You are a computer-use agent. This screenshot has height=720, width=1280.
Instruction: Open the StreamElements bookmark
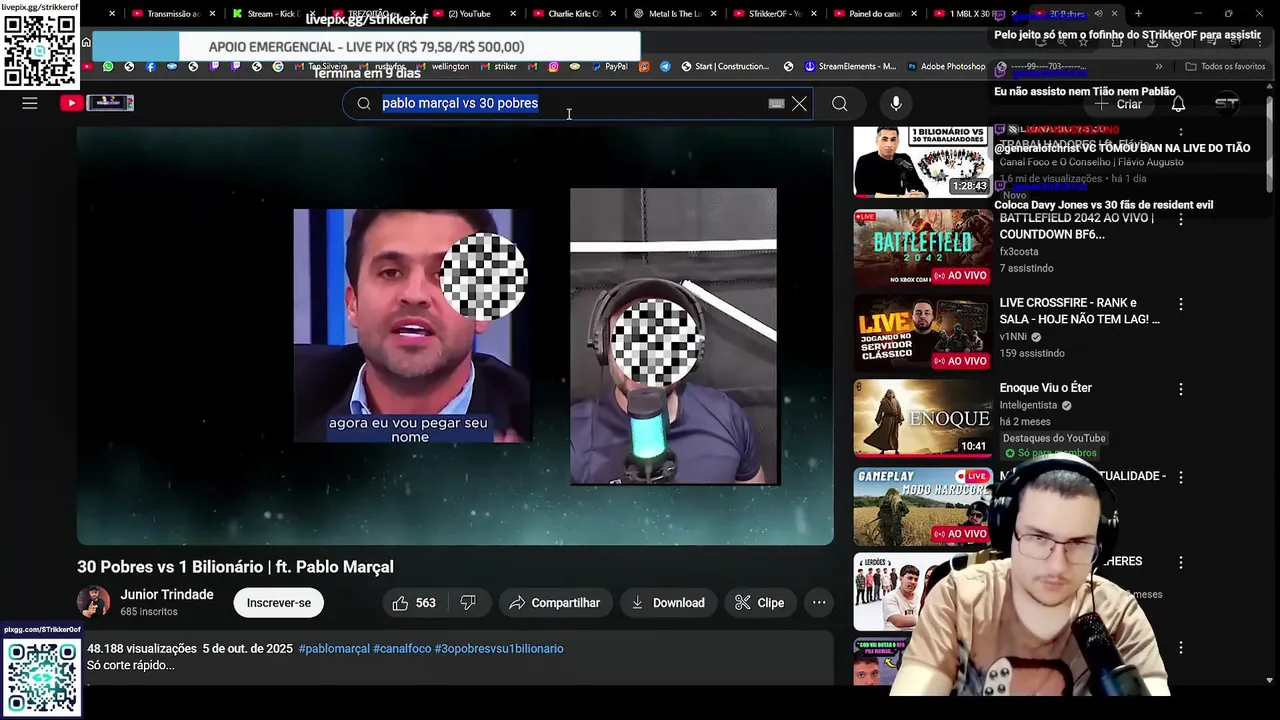[x=850, y=67]
